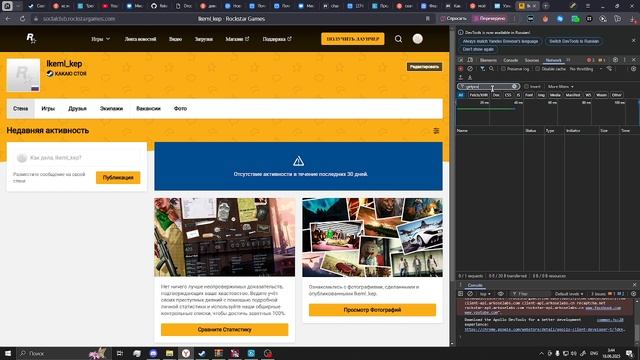This screenshot has height=360, width=640.
Task: Click the Получить лаунчер button
Action: tap(353, 39)
